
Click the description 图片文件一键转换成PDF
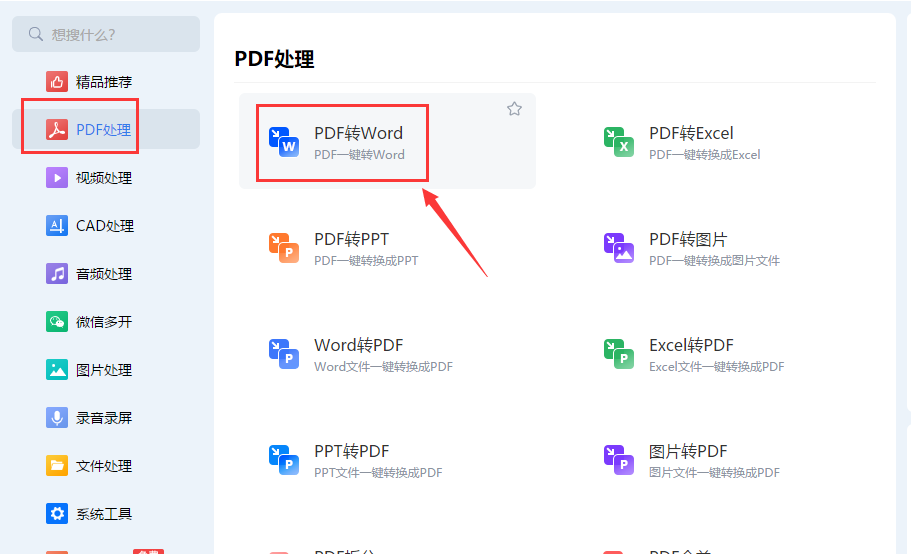714,473
